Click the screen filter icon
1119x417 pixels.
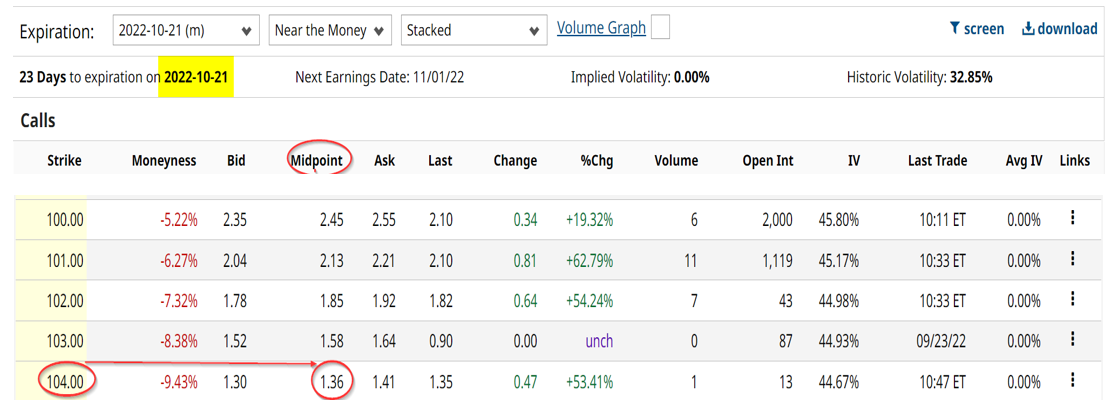955,29
